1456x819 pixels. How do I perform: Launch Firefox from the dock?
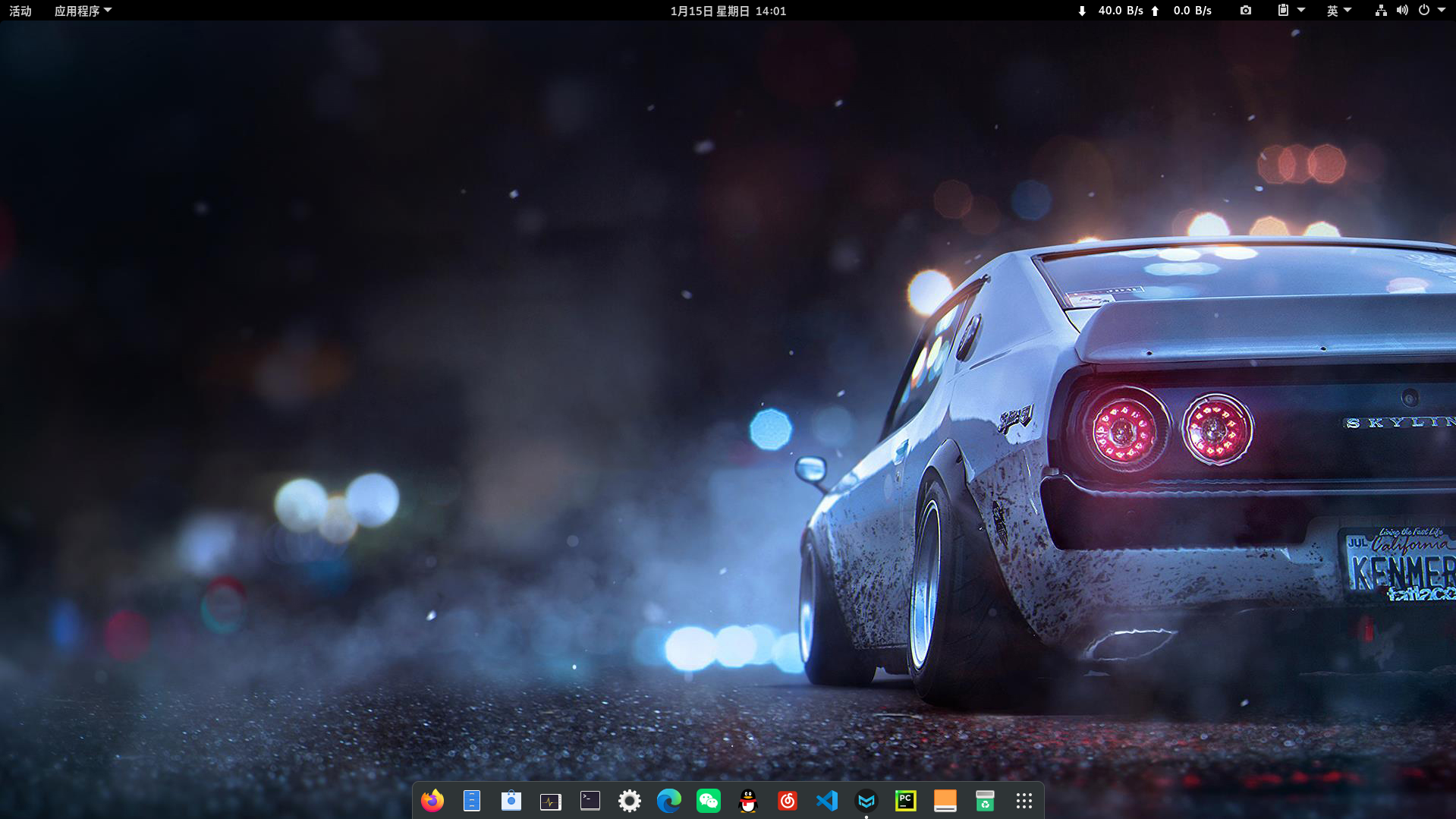pos(432,801)
